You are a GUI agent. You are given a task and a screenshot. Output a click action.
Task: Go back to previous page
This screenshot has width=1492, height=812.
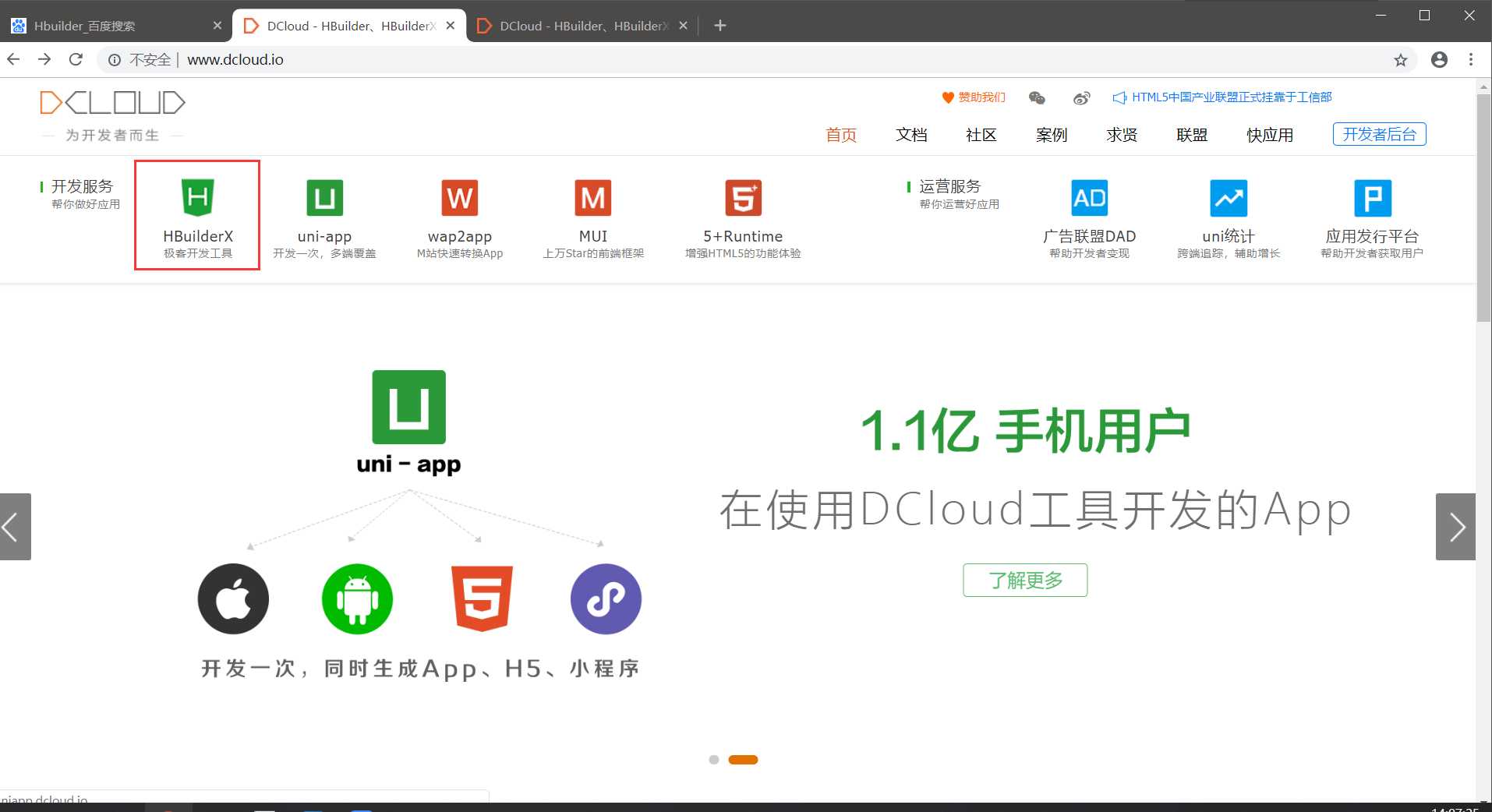click(13, 59)
